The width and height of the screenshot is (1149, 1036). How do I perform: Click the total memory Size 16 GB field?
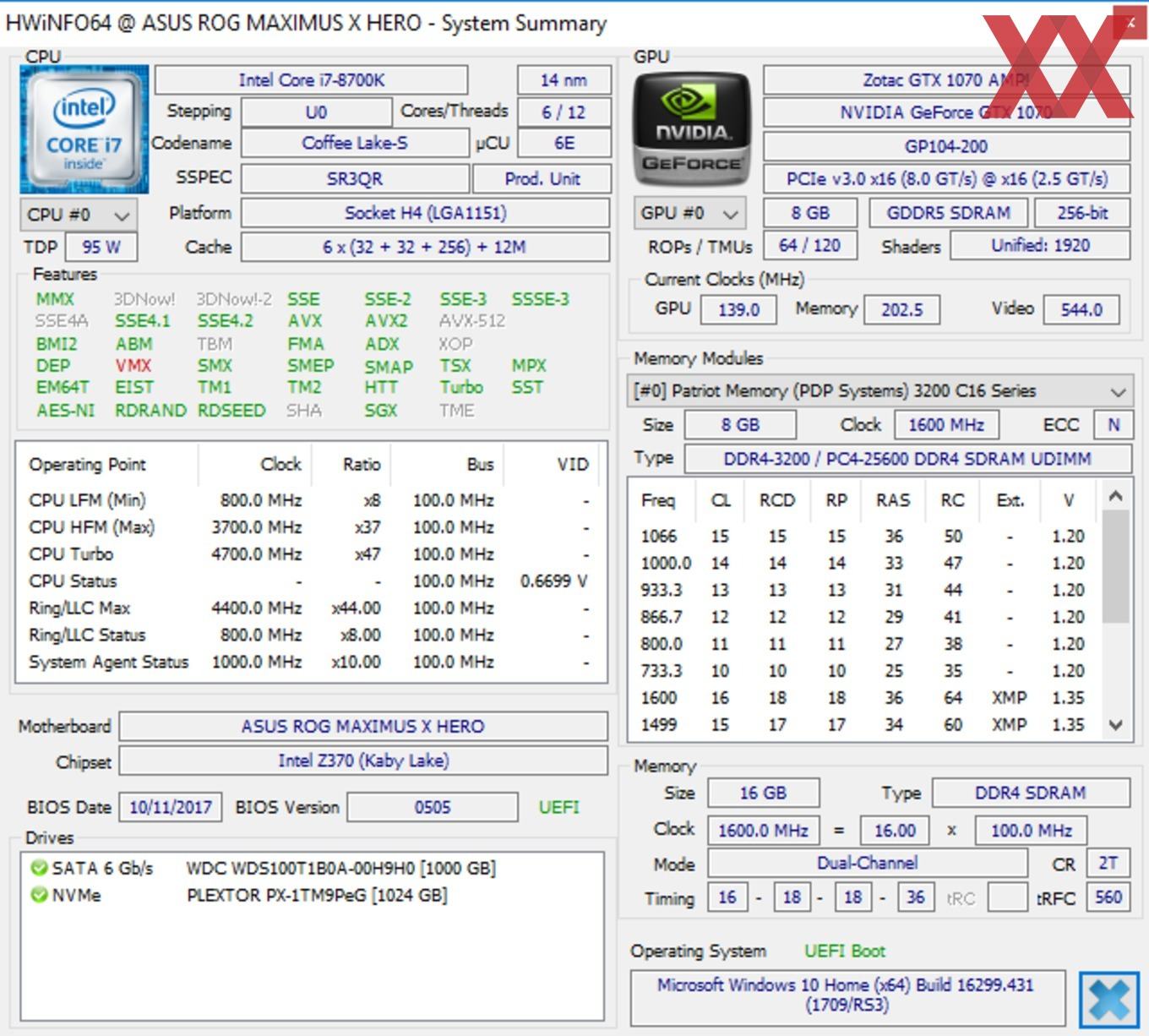tap(763, 793)
